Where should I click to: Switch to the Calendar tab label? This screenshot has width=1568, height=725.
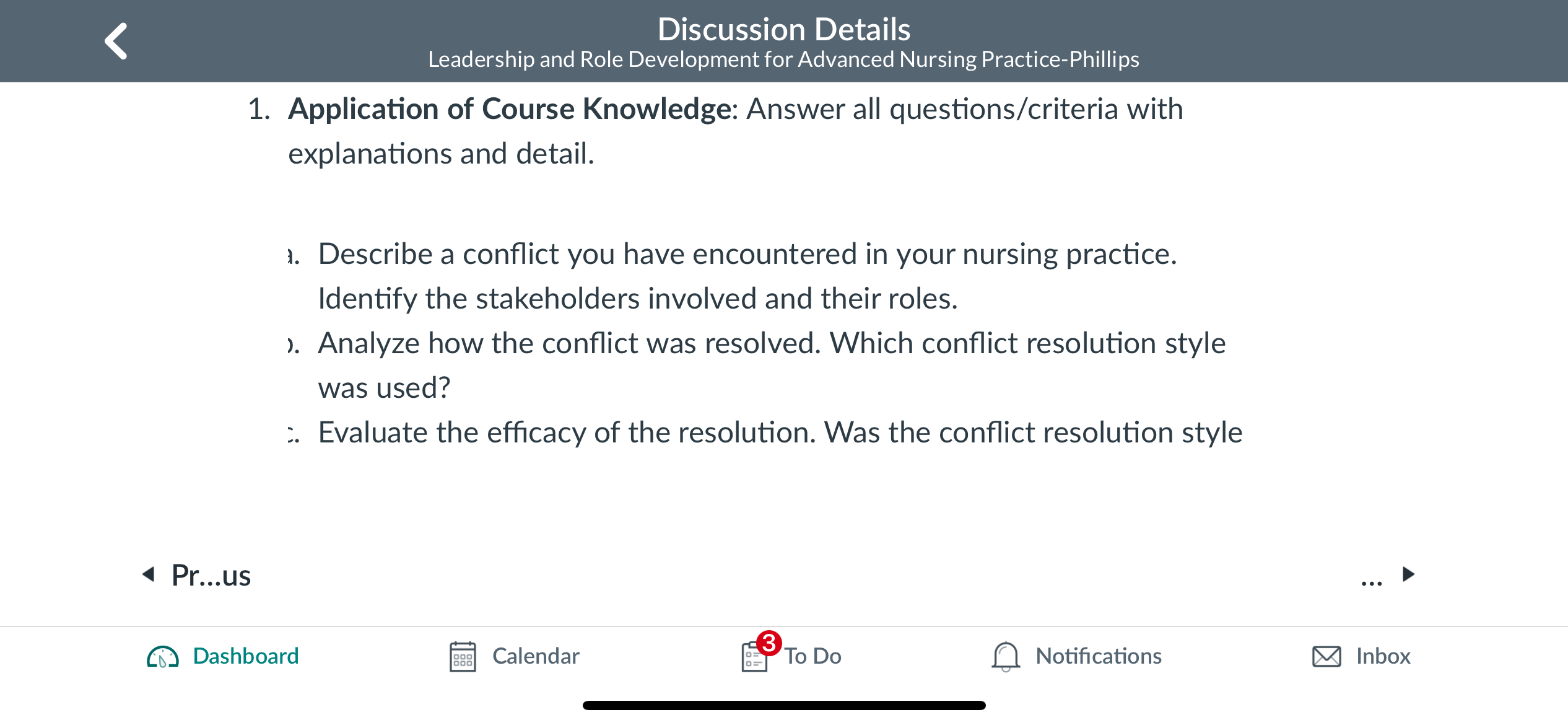(536, 656)
